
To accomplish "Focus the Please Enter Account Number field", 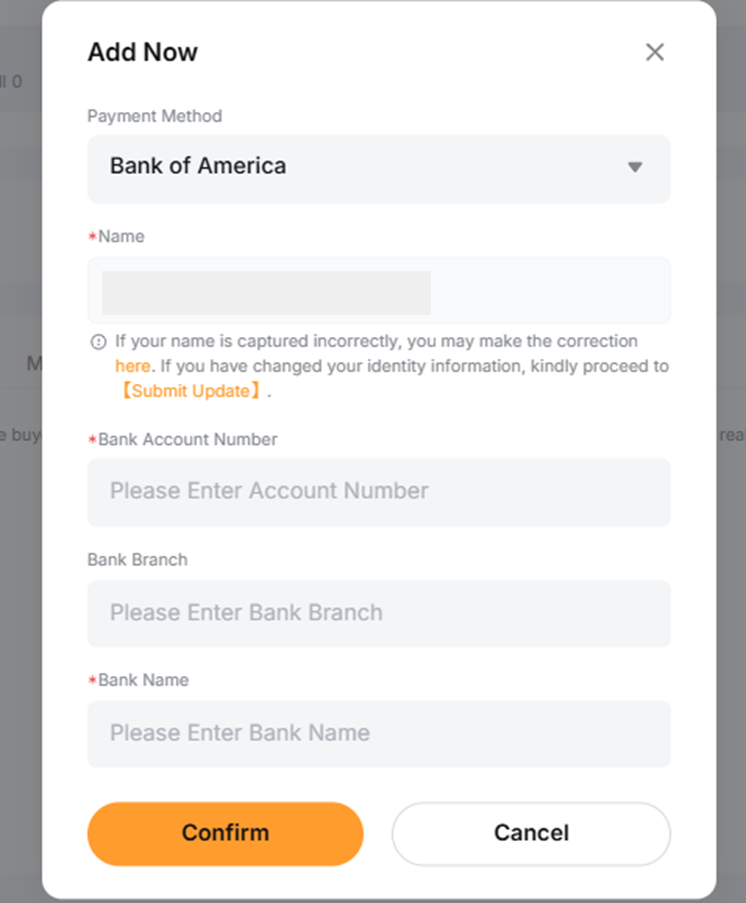I will (x=379, y=492).
